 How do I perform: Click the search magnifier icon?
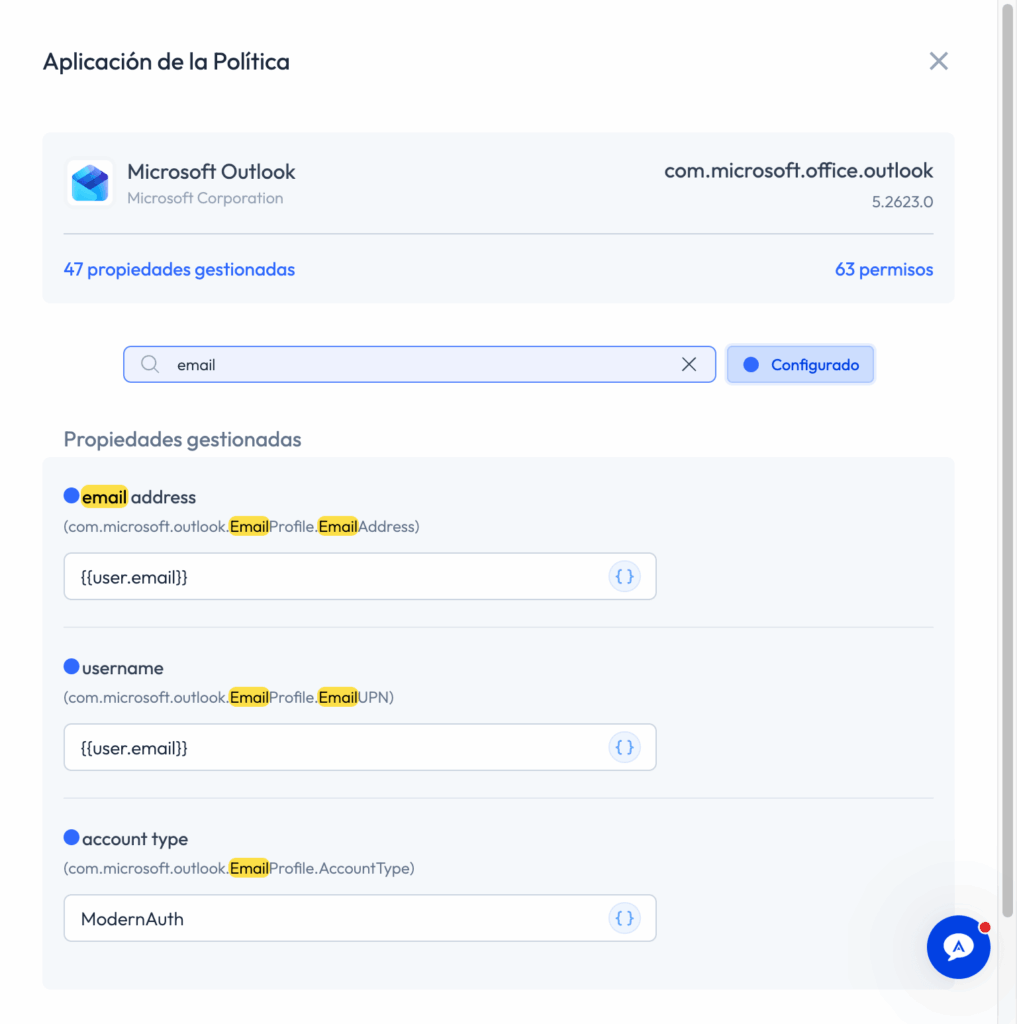pyautogui.click(x=150, y=364)
